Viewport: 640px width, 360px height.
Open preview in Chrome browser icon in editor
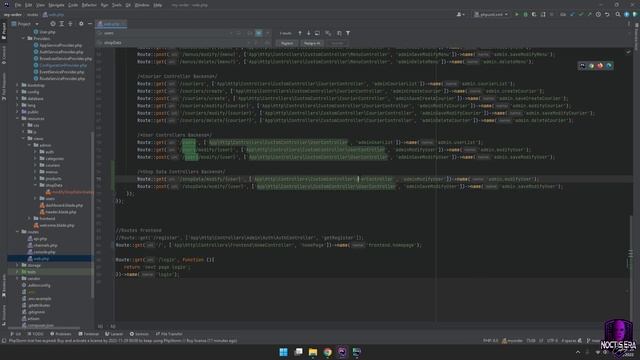tap(591, 66)
